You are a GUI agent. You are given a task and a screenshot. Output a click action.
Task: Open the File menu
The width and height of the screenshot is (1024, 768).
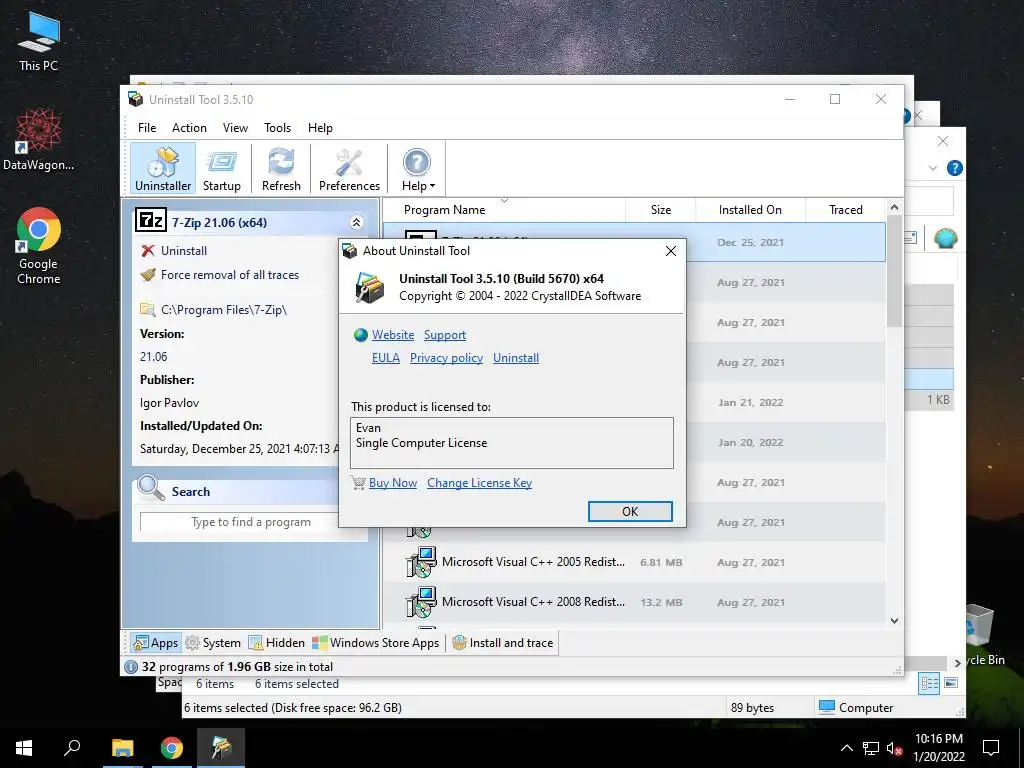tap(147, 128)
